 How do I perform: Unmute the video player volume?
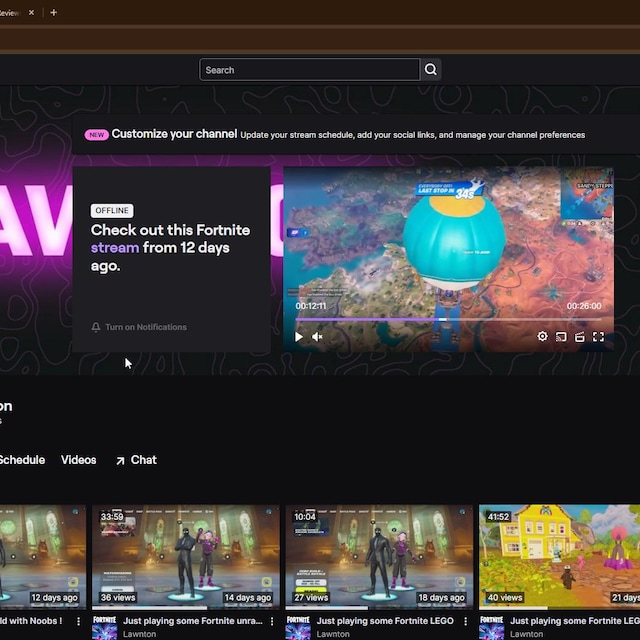317,337
